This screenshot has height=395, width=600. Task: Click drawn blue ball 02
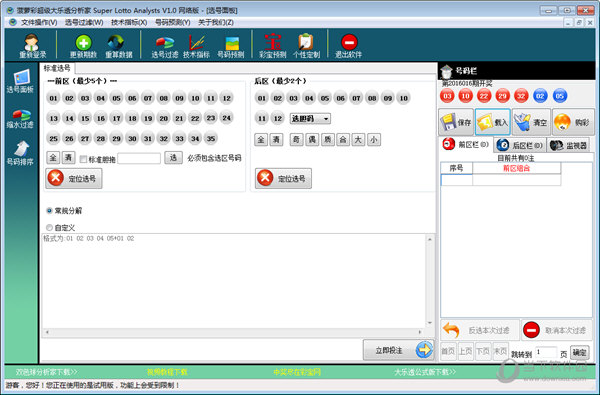click(x=540, y=96)
